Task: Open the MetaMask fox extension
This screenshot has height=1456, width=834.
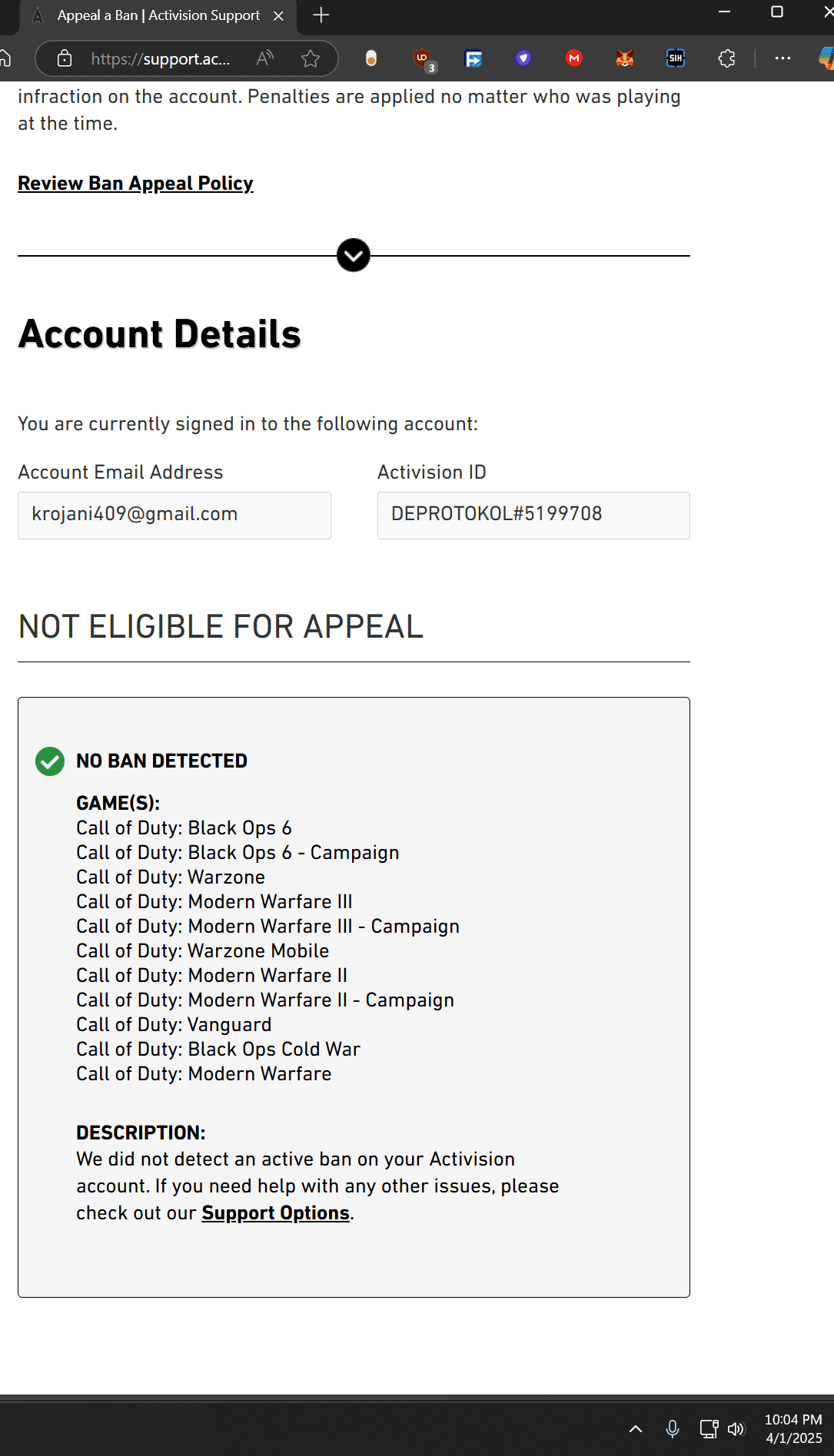Action: pos(624,58)
